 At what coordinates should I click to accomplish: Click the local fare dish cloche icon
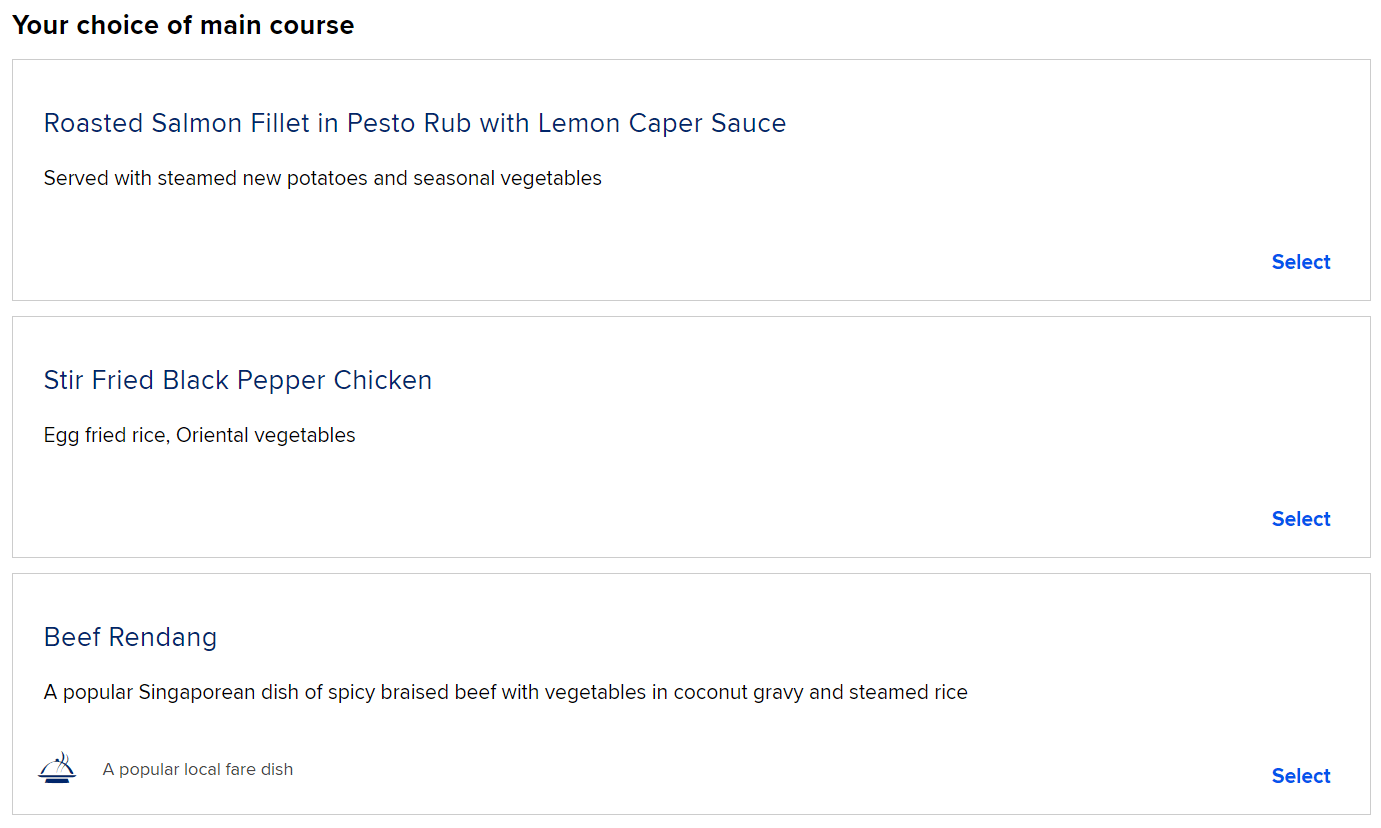pyautogui.click(x=57, y=768)
